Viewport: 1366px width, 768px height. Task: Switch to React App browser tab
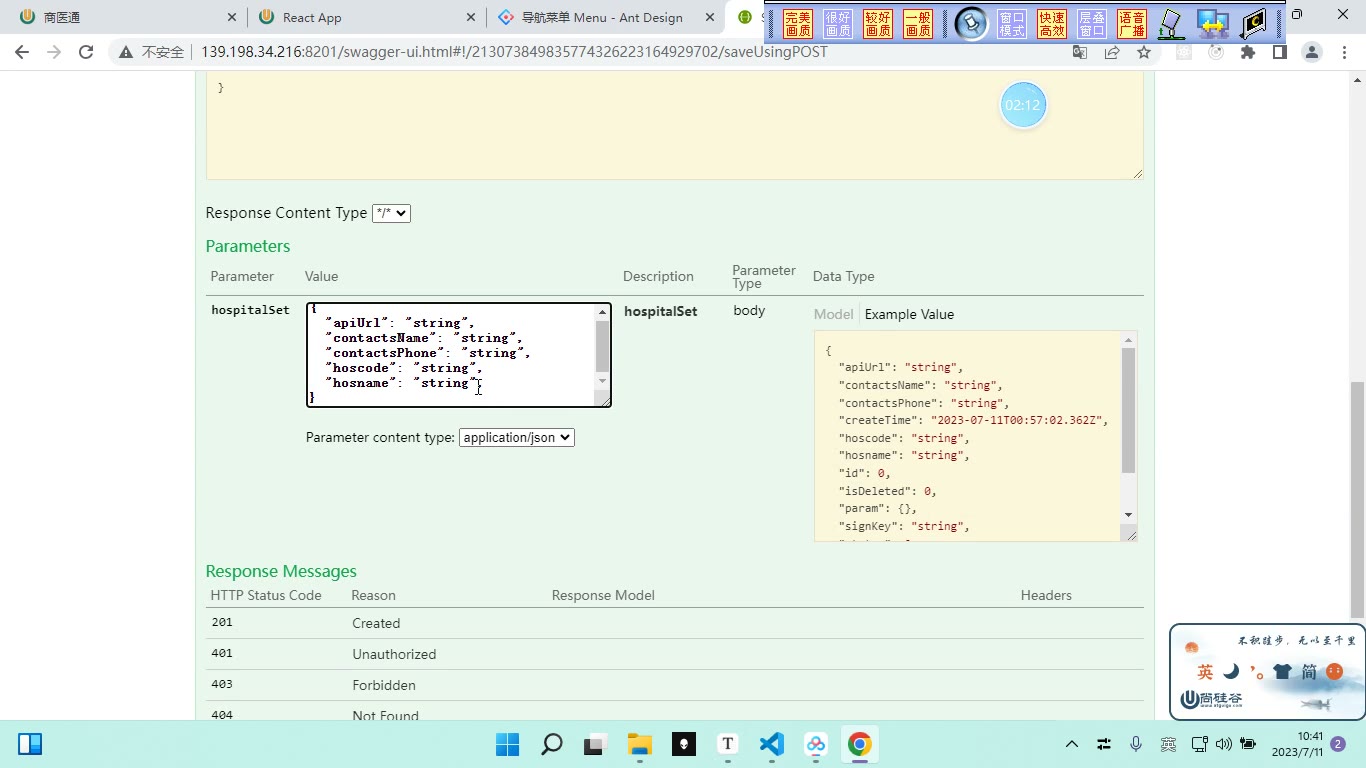(x=366, y=17)
